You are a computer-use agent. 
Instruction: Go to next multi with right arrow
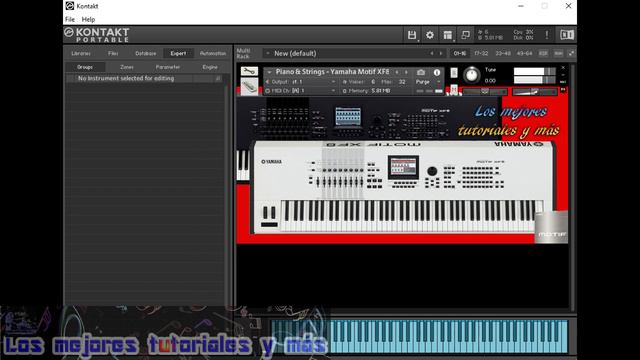[x=441, y=53]
